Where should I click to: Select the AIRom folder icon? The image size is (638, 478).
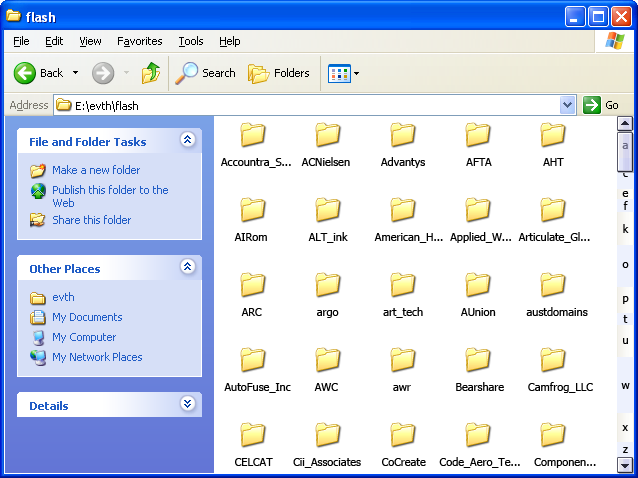click(x=252, y=209)
